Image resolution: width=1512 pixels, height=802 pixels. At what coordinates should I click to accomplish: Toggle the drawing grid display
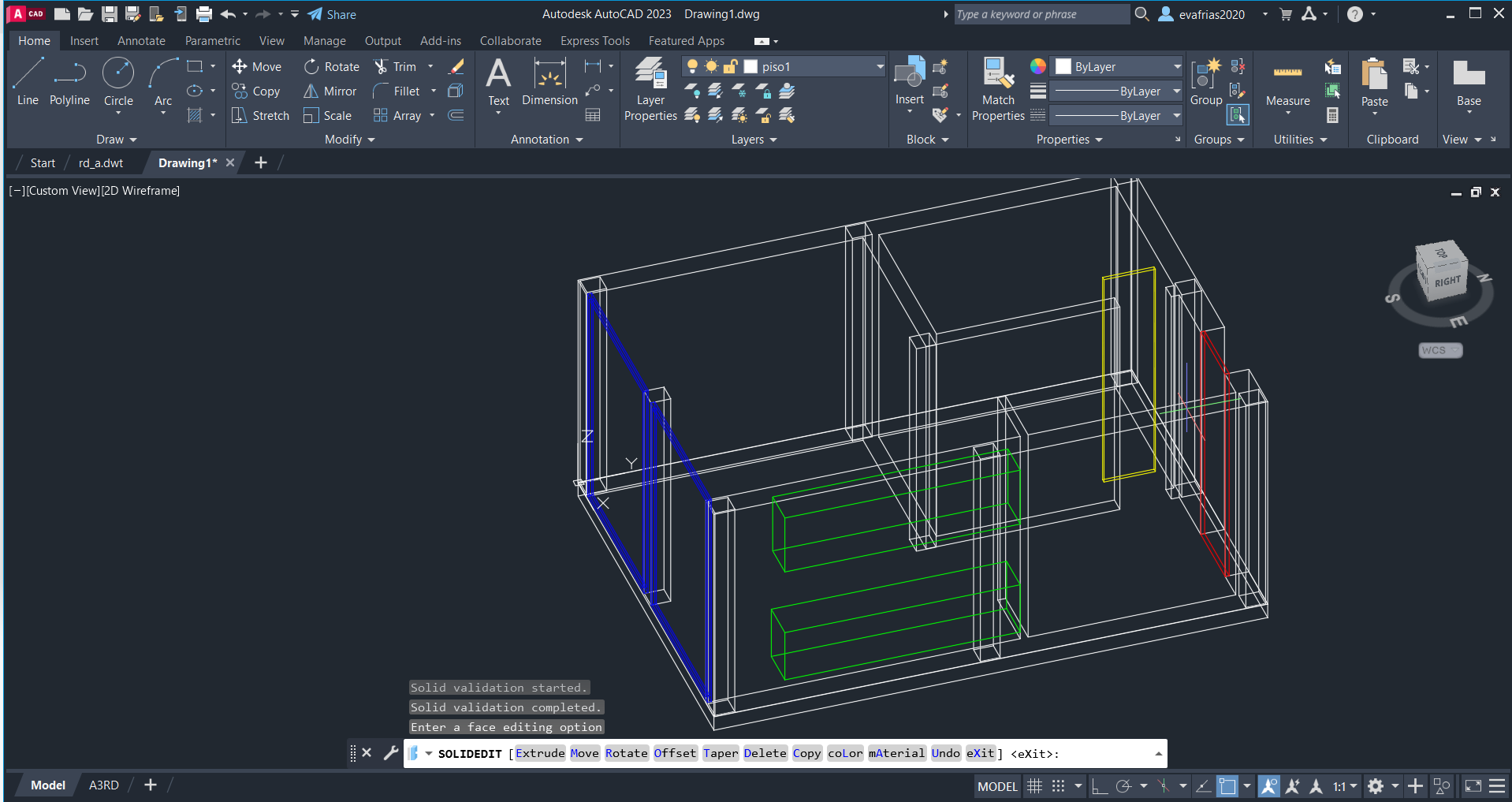(1034, 786)
